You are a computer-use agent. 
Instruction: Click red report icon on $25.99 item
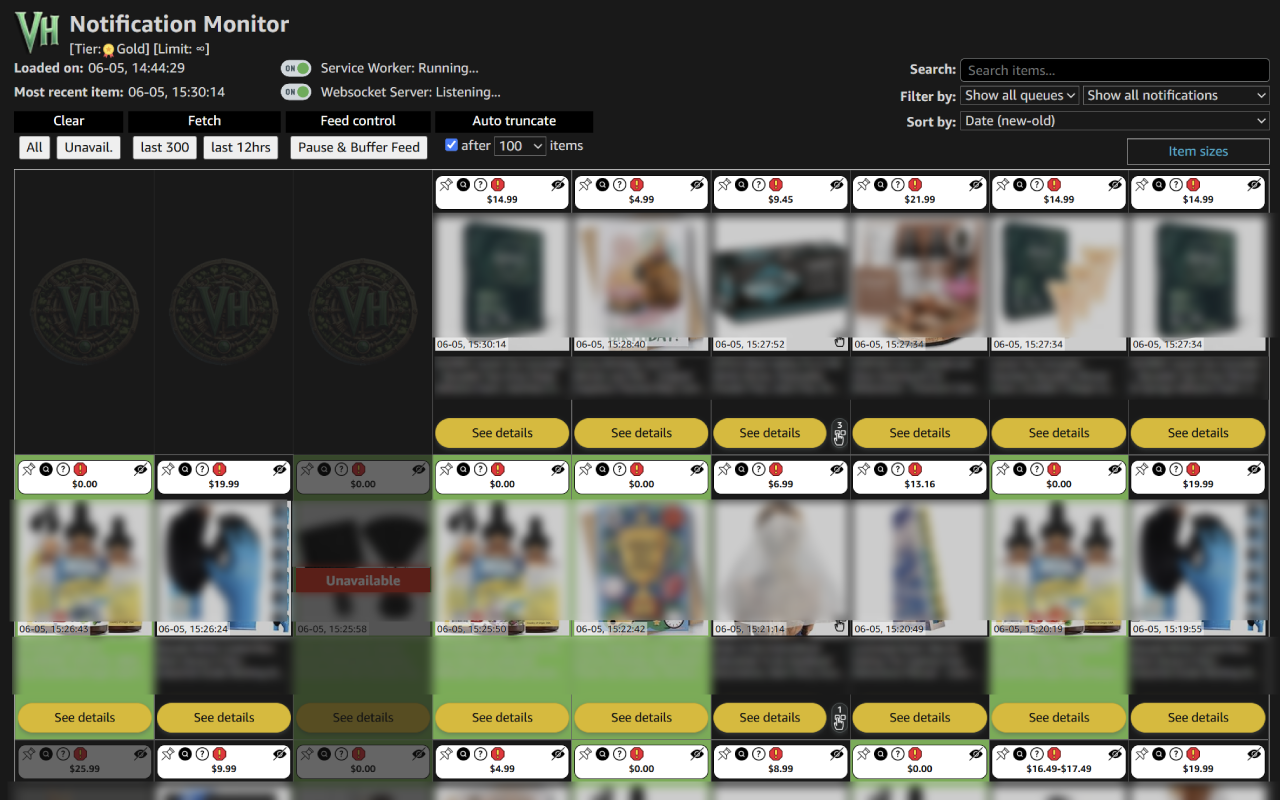(x=80, y=754)
